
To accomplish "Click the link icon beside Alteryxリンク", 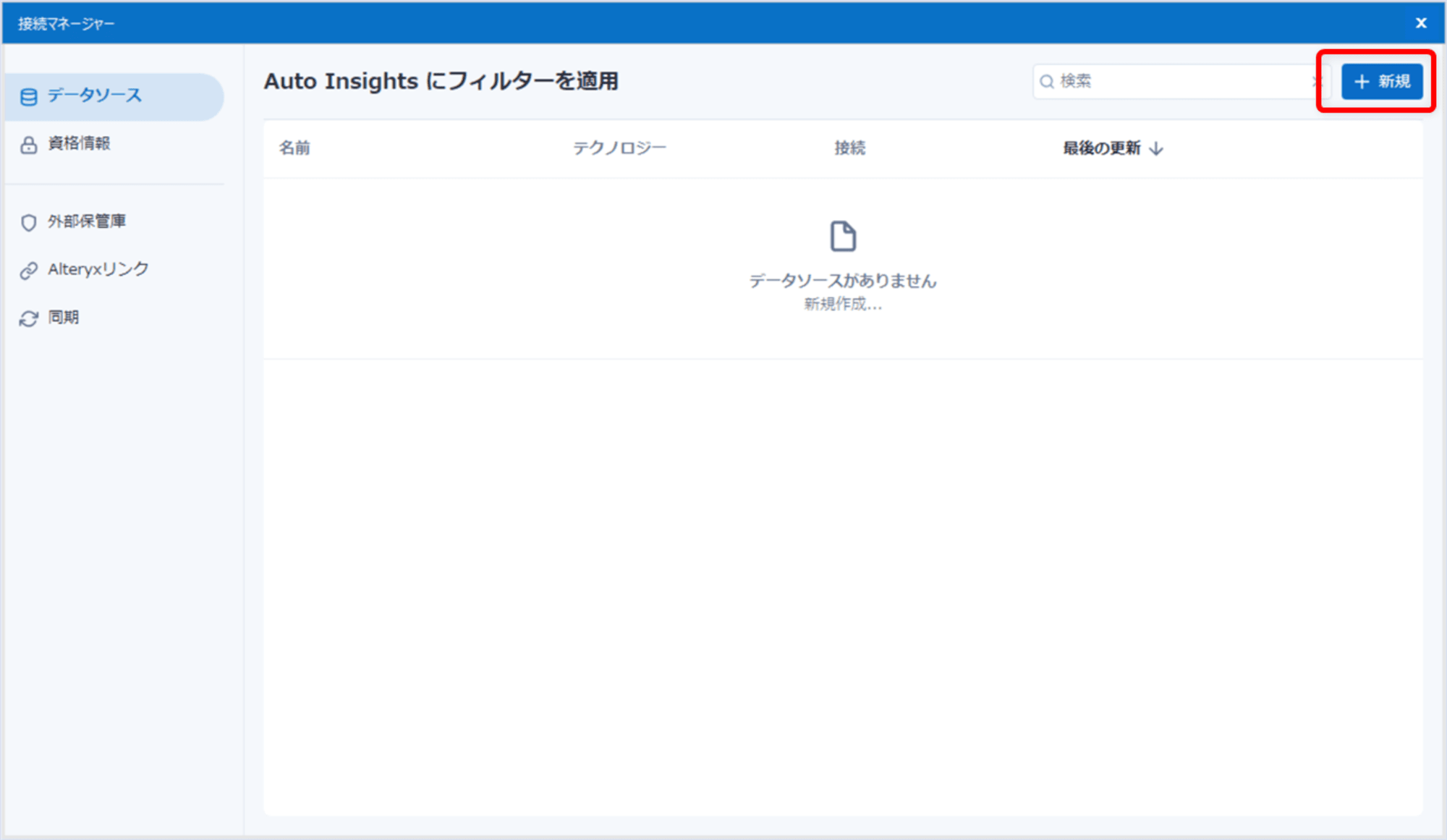I will [28, 271].
